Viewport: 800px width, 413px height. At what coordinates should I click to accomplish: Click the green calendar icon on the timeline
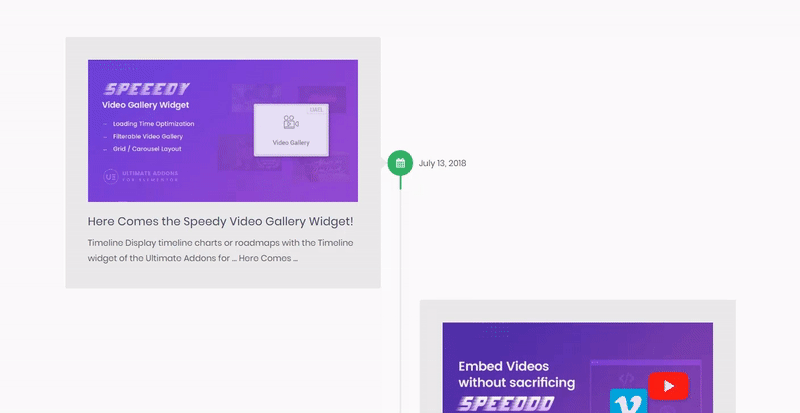(x=400, y=163)
